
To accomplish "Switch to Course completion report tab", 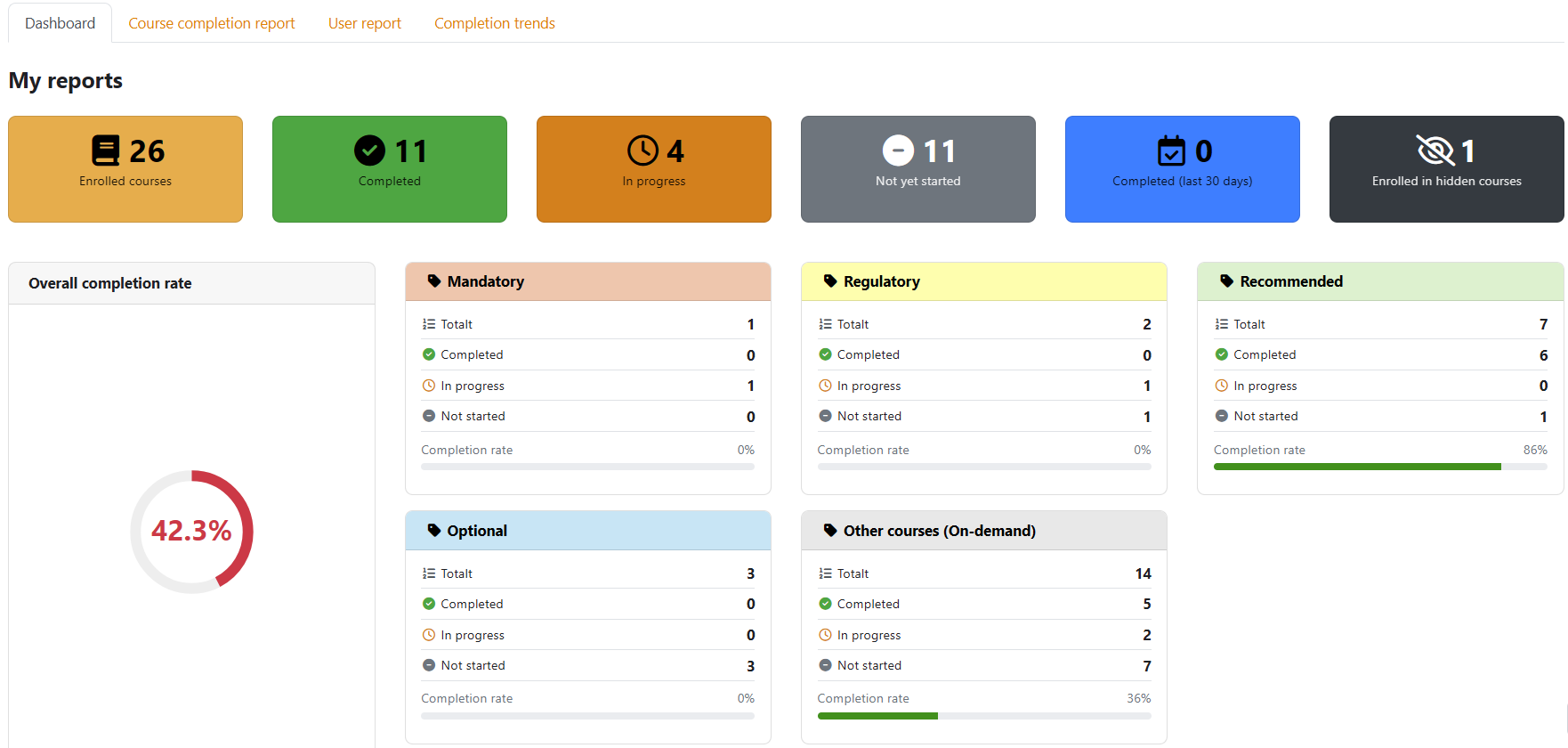I will coord(212,23).
